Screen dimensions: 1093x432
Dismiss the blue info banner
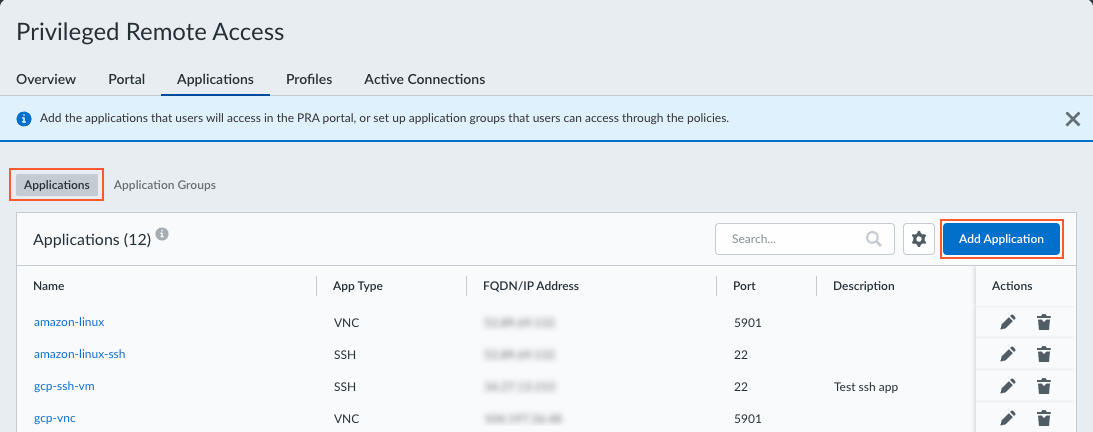(1072, 119)
